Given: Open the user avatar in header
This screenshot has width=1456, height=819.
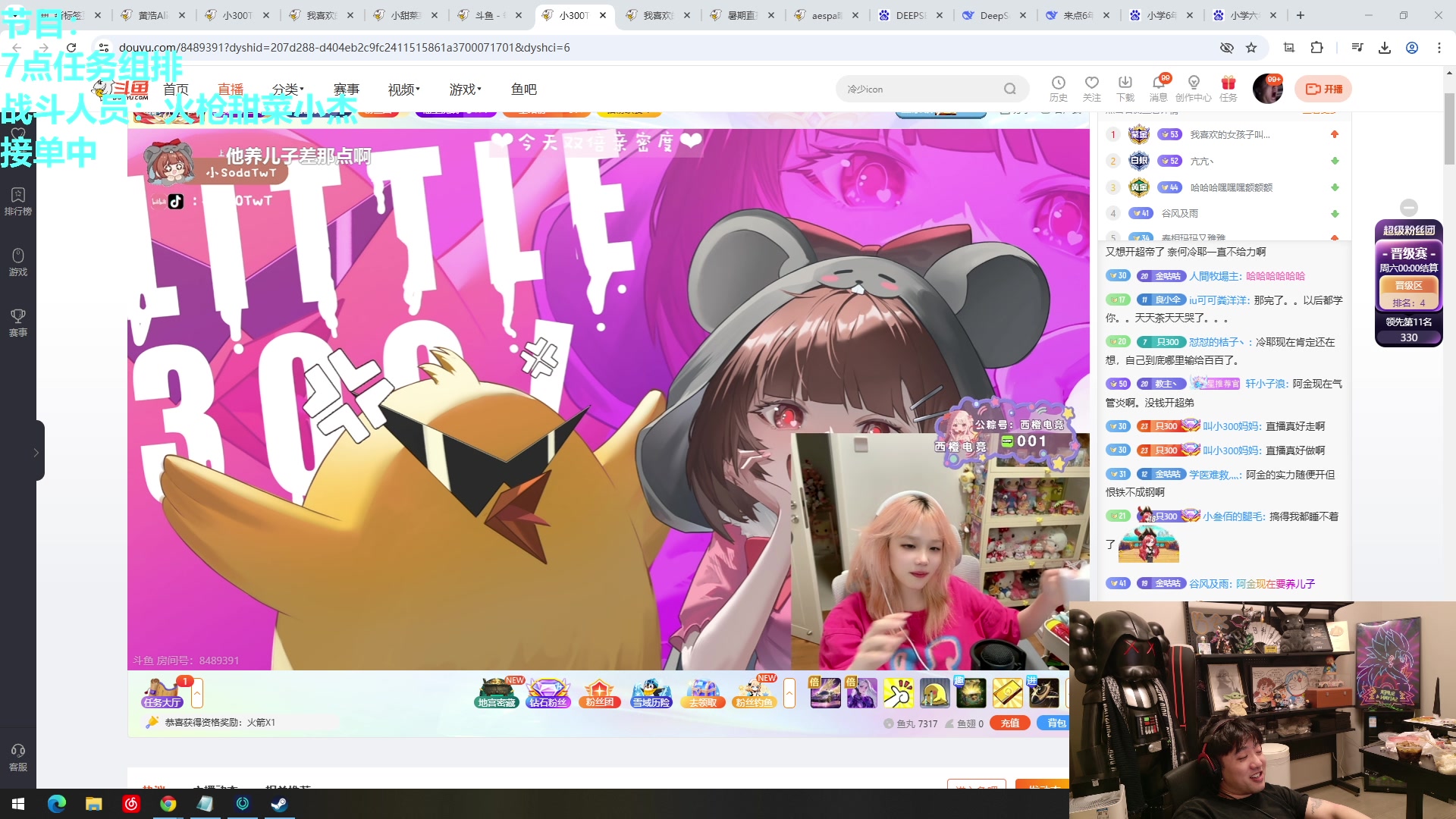Looking at the screenshot, I should pyautogui.click(x=1266, y=89).
